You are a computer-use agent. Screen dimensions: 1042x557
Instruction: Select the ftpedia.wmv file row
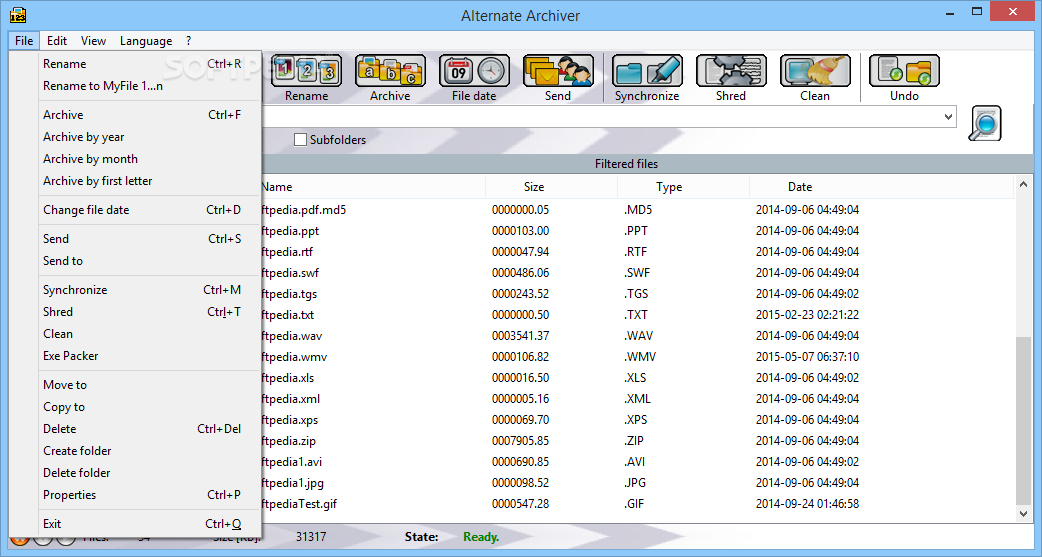point(638,357)
